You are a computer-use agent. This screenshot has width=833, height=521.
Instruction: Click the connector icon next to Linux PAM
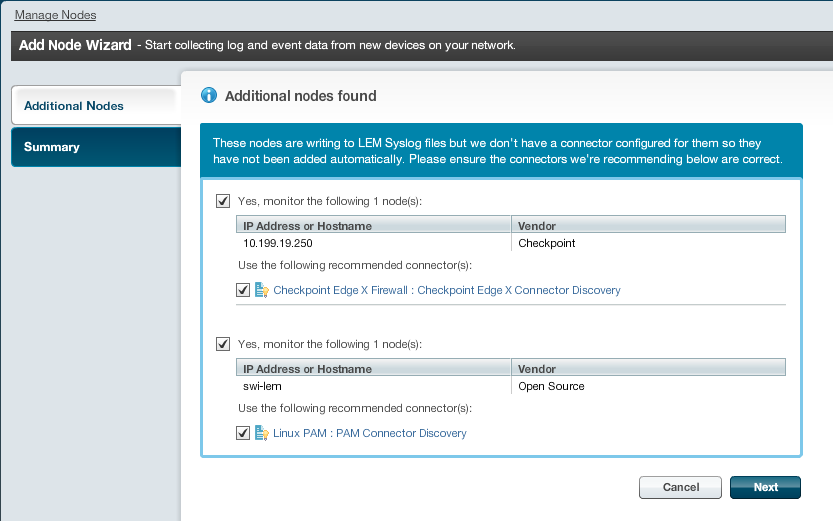click(x=261, y=433)
